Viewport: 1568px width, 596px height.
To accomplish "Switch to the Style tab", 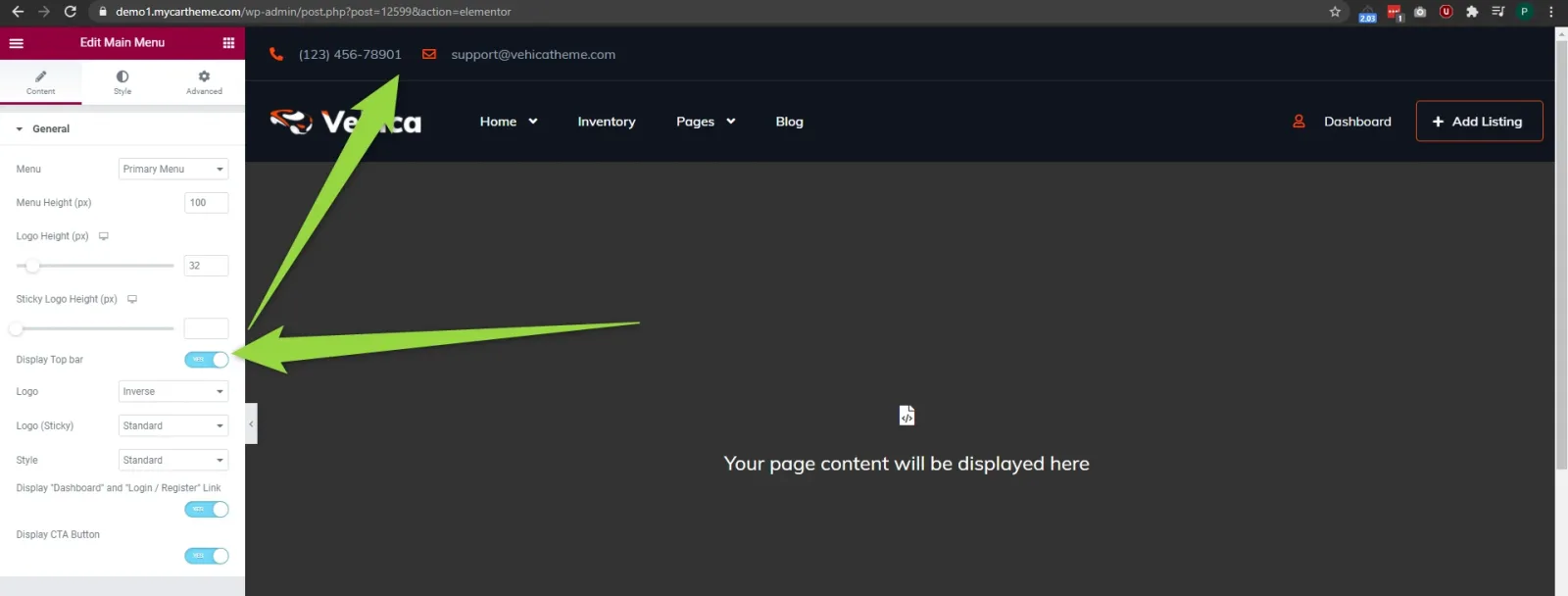I will point(122,82).
